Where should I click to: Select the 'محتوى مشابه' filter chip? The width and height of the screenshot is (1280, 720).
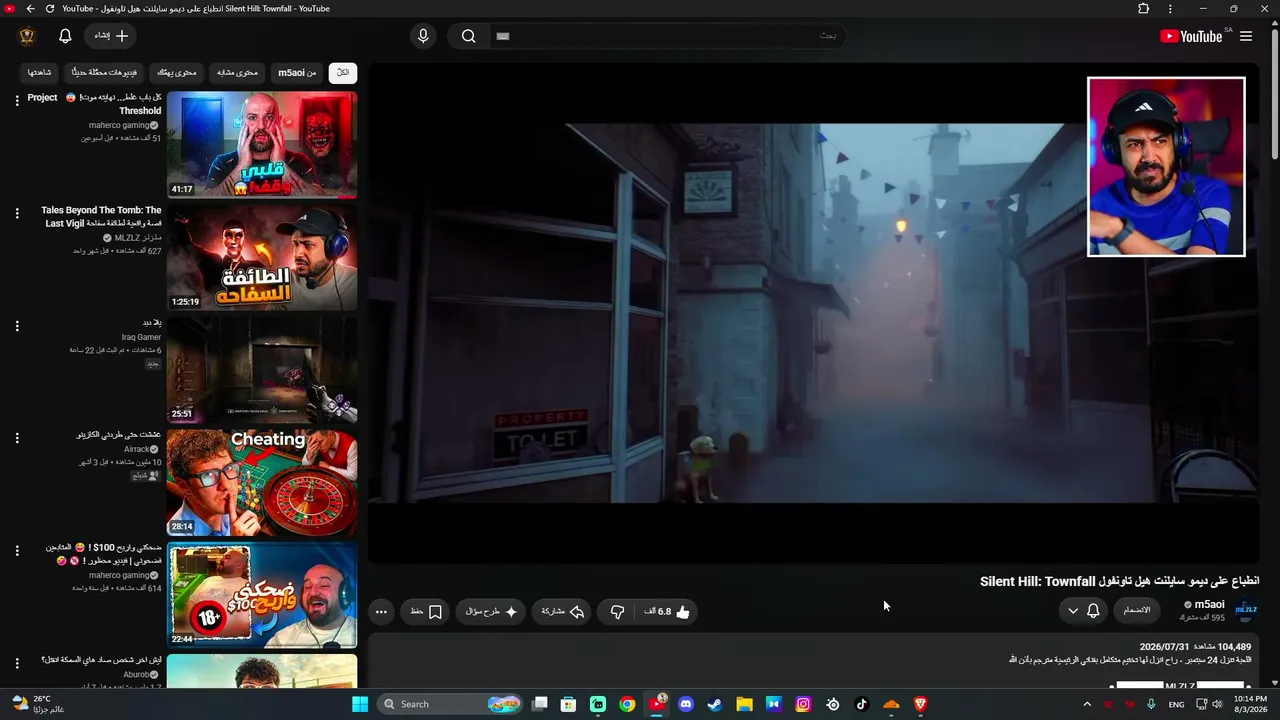(x=238, y=72)
